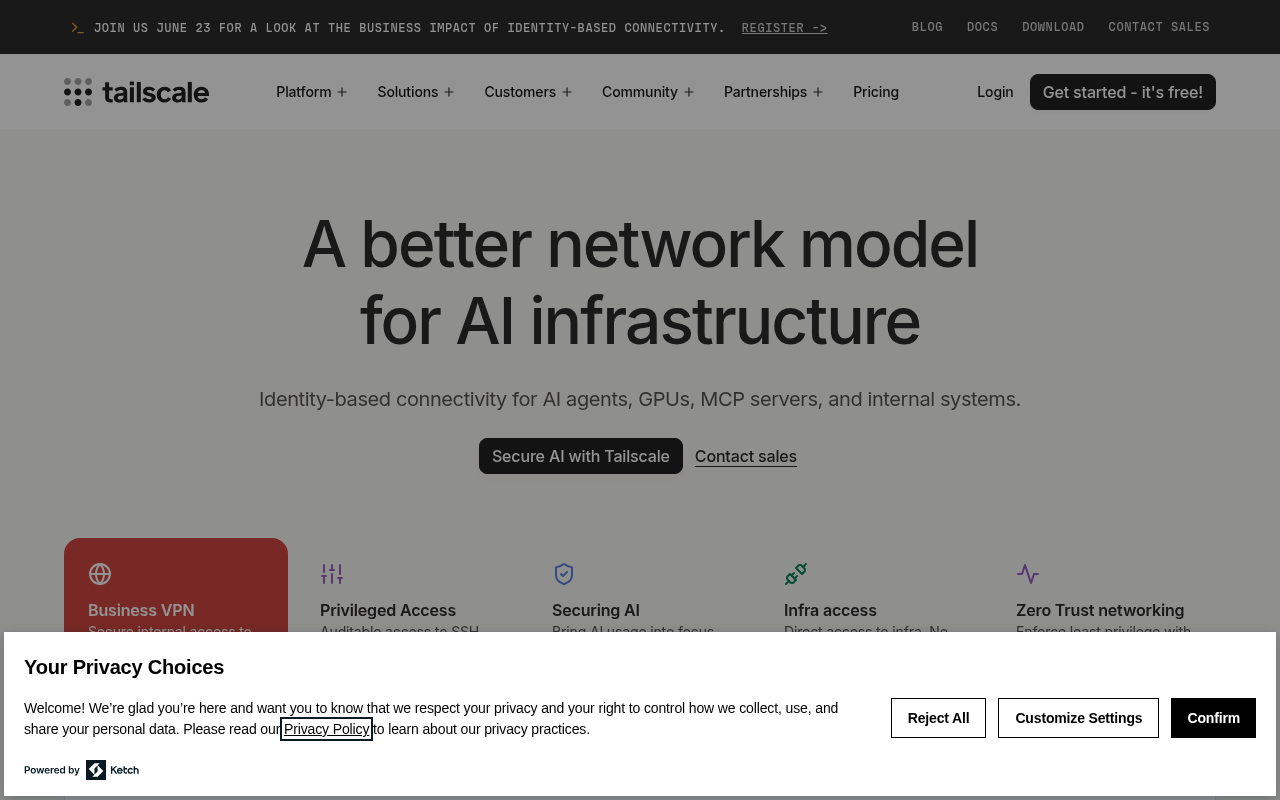Click the Your Privacy Choices heading
The image size is (1280, 800).
[x=124, y=667]
